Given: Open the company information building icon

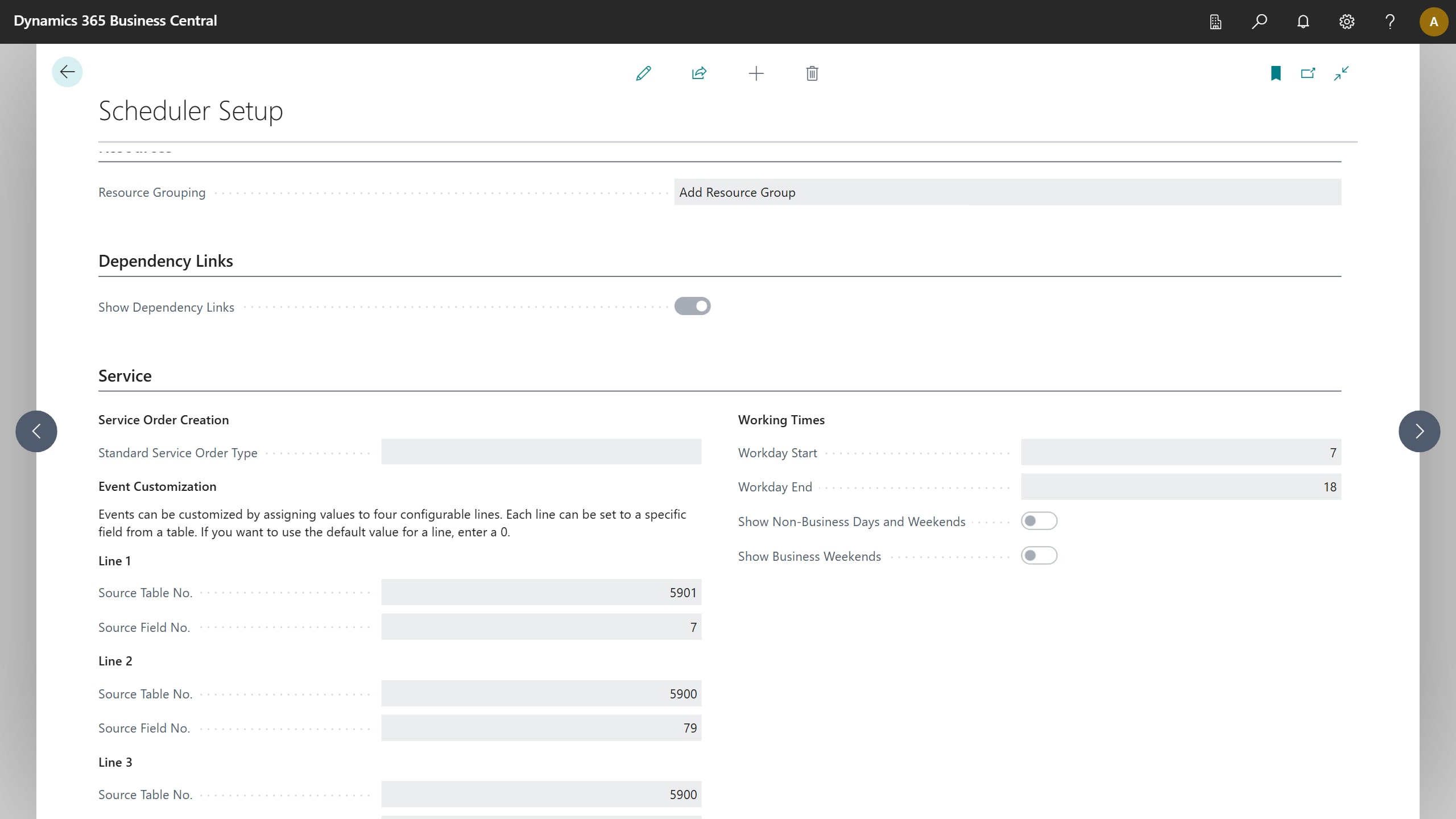Looking at the screenshot, I should [x=1215, y=22].
